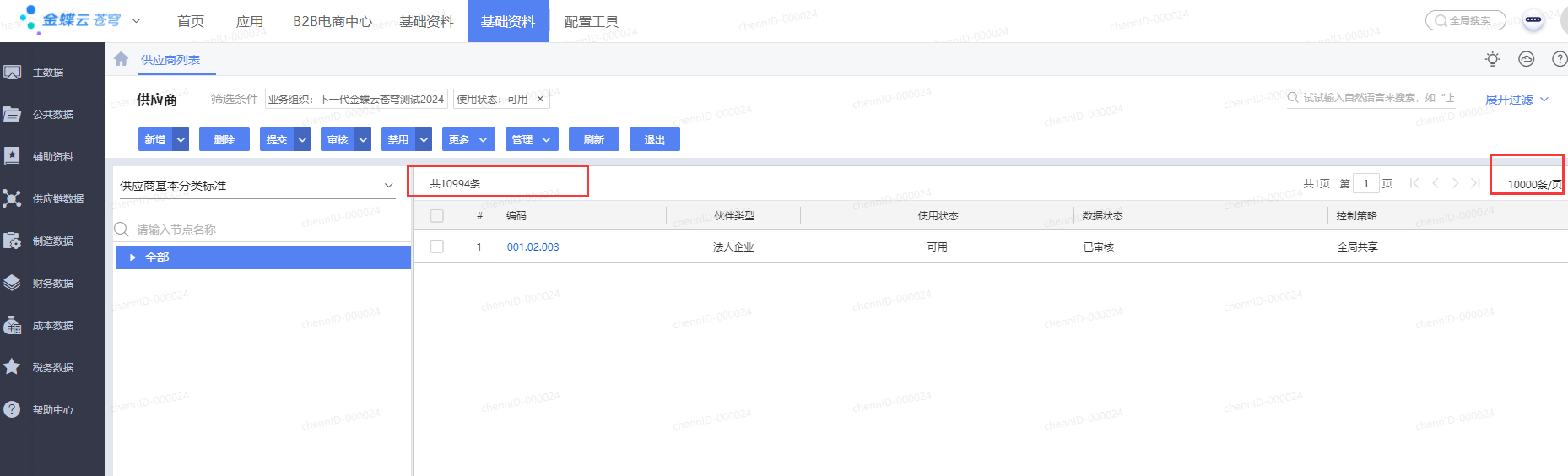Image resolution: width=1568 pixels, height=476 pixels.
Task: Open supplier code link 001.02.003
Action: (533, 246)
